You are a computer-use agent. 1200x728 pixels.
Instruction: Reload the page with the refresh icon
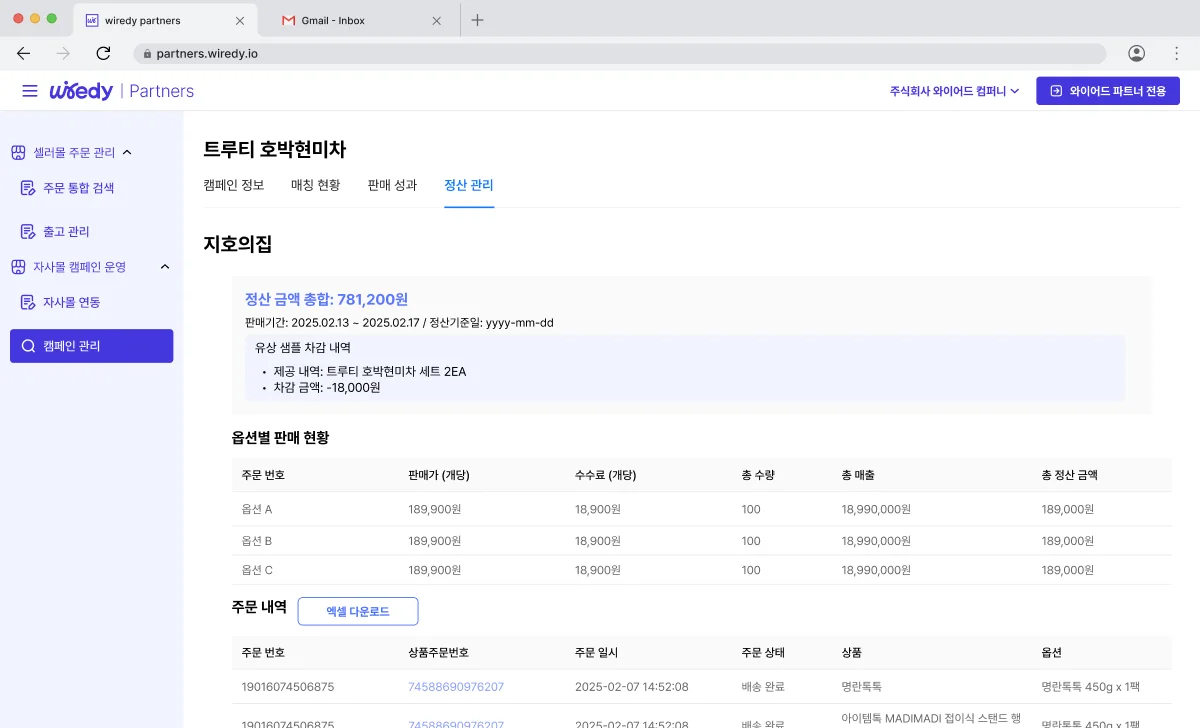[x=103, y=54]
